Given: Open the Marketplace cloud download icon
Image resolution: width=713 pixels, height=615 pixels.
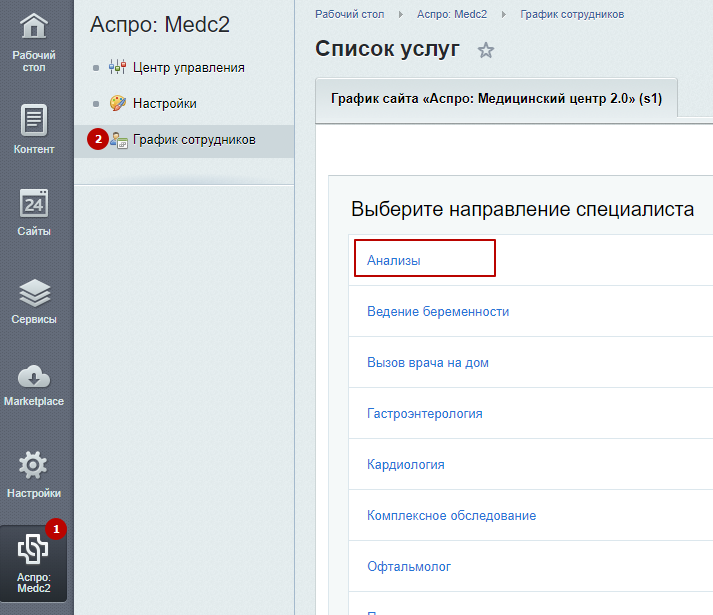Looking at the screenshot, I should 34,377.
